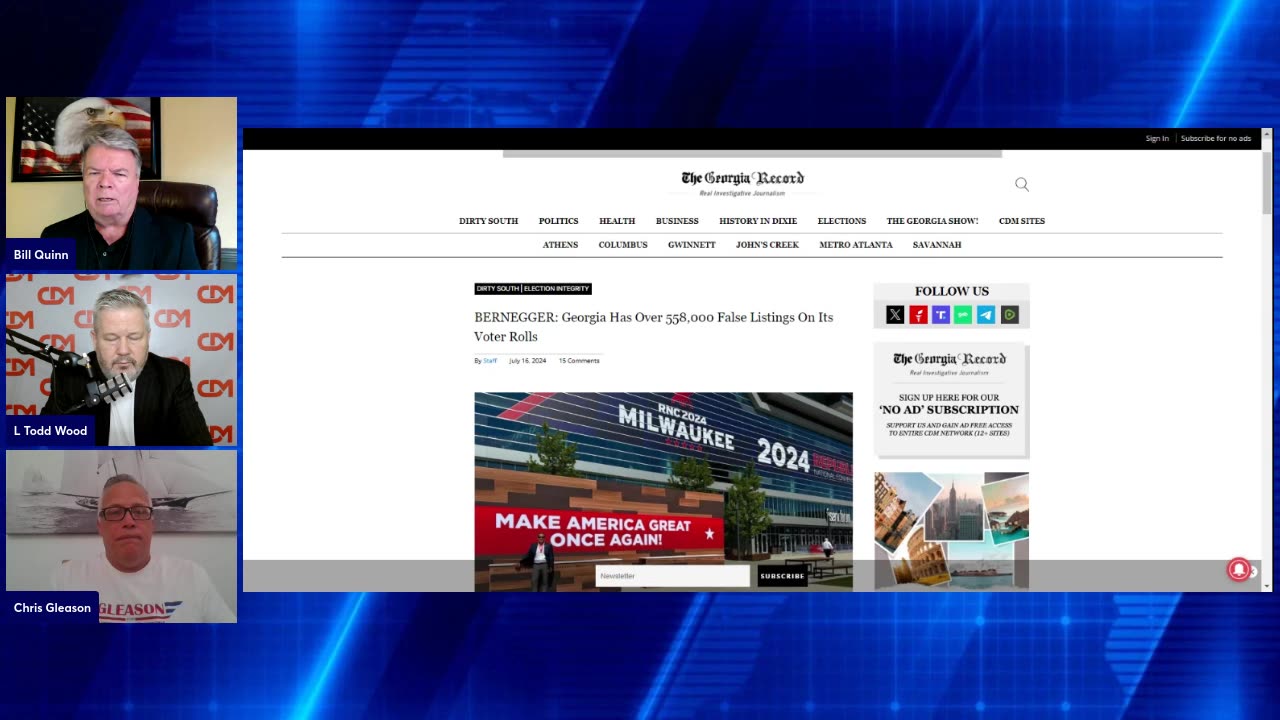Click the red Truth Social torch icon
This screenshot has width=1280, height=720.
(x=918, y=315)
